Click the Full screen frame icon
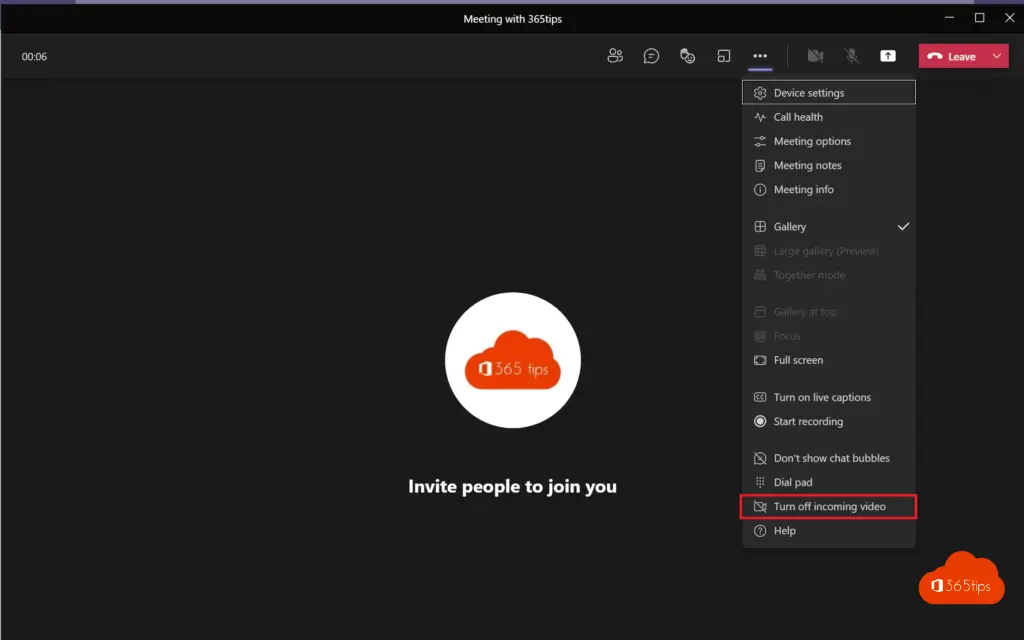This screenshot has height=640, width=1024. click(760, 360)
